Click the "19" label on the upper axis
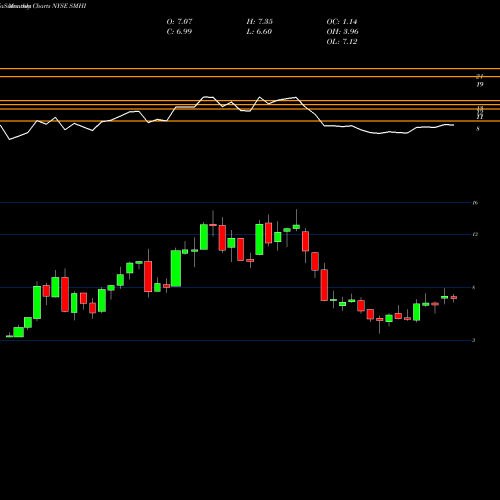This screenshot has width=500, height=500. pyautogui.click(x=480, y=85)
